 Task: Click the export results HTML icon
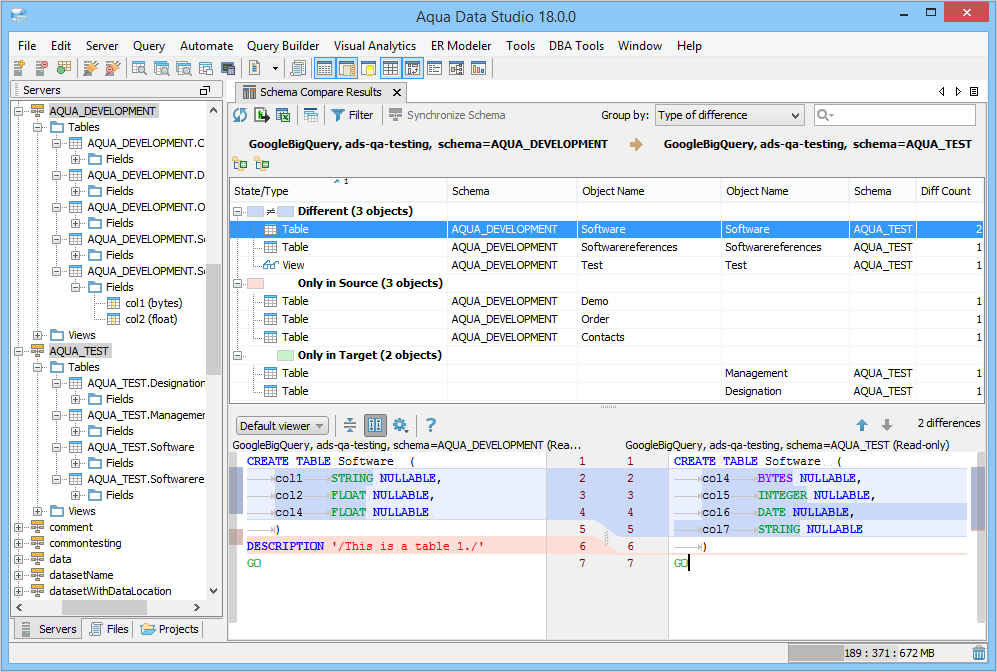[261, 115]
